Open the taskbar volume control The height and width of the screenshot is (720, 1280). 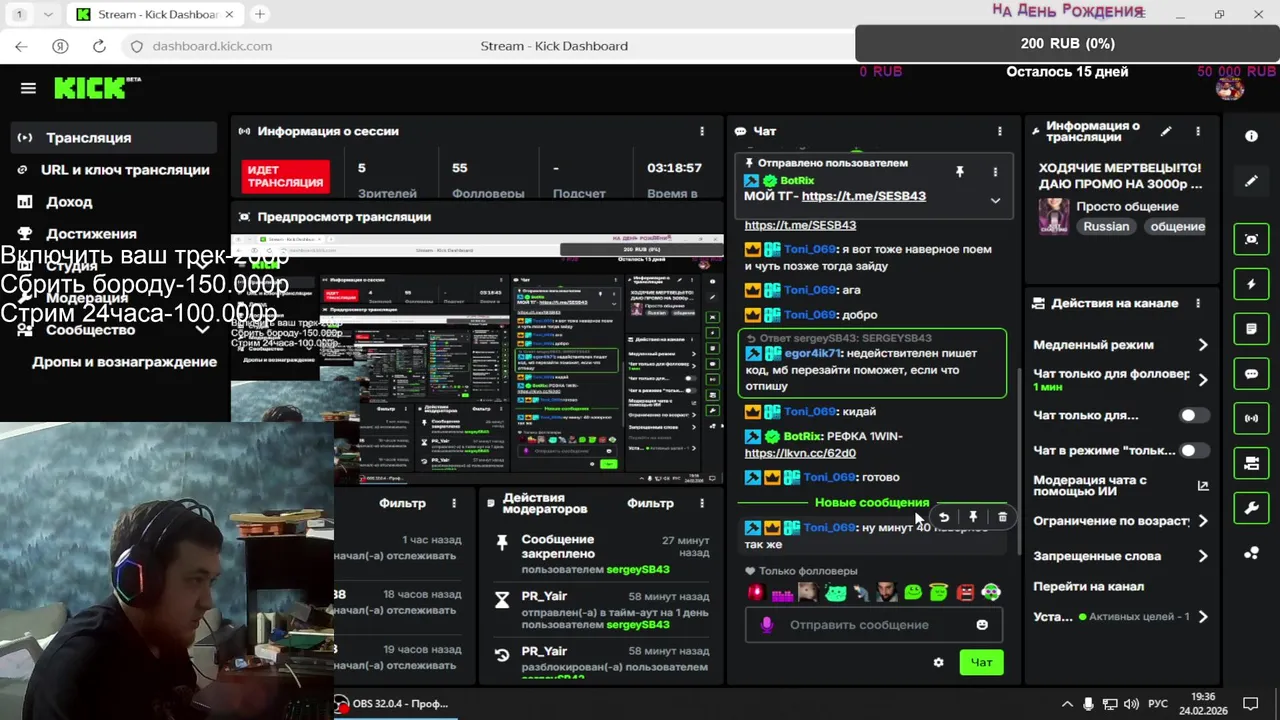point(1132,703)
